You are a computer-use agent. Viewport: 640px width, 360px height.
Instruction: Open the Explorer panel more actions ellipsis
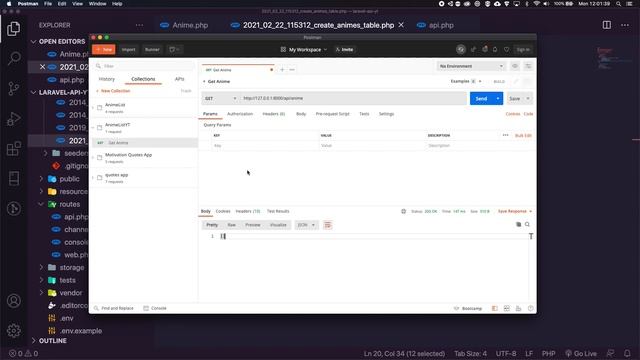[x=139, y=25]
